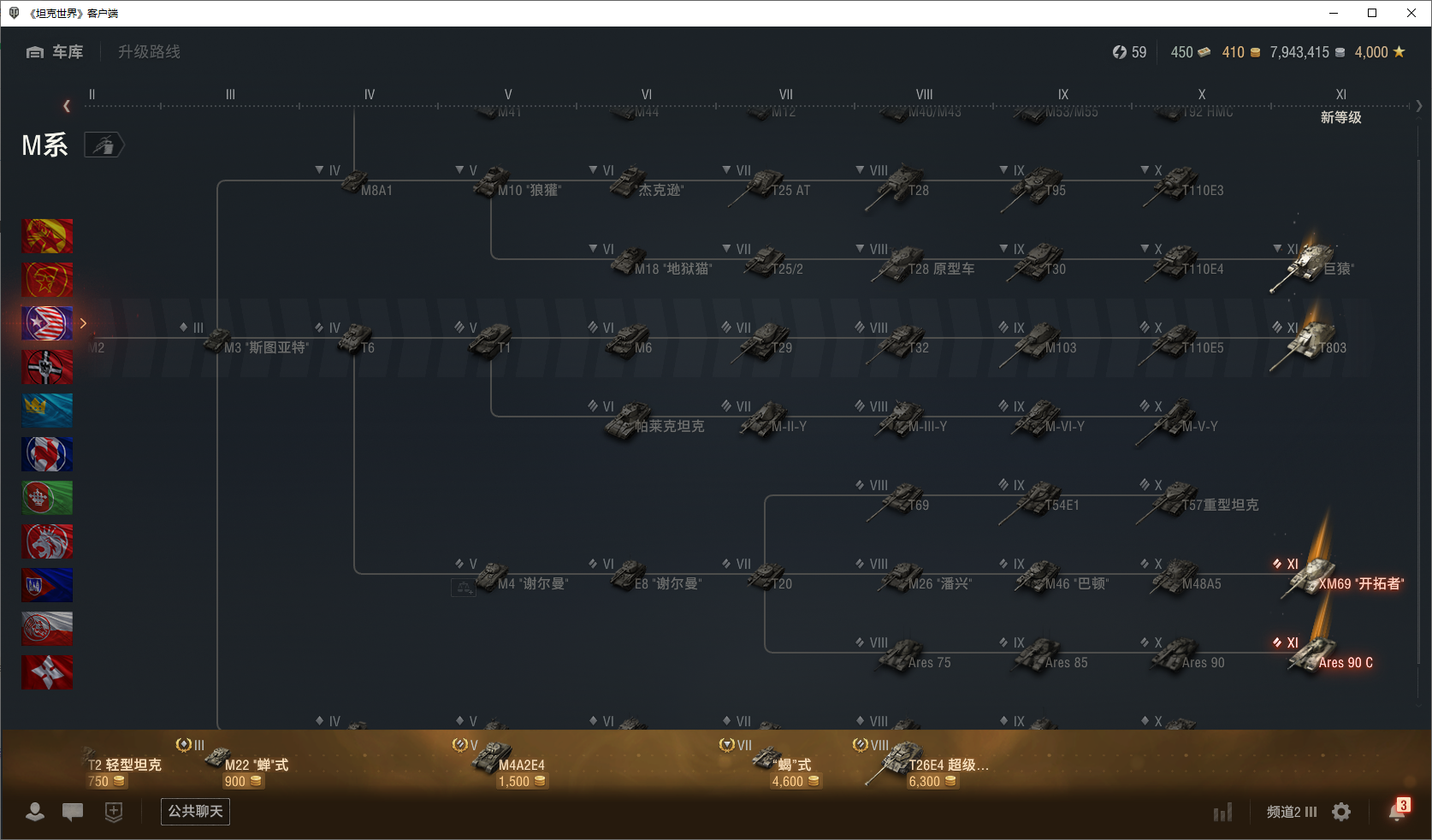
Task: Expand the selected US nation arrow
Action: (x=83, y=323)
